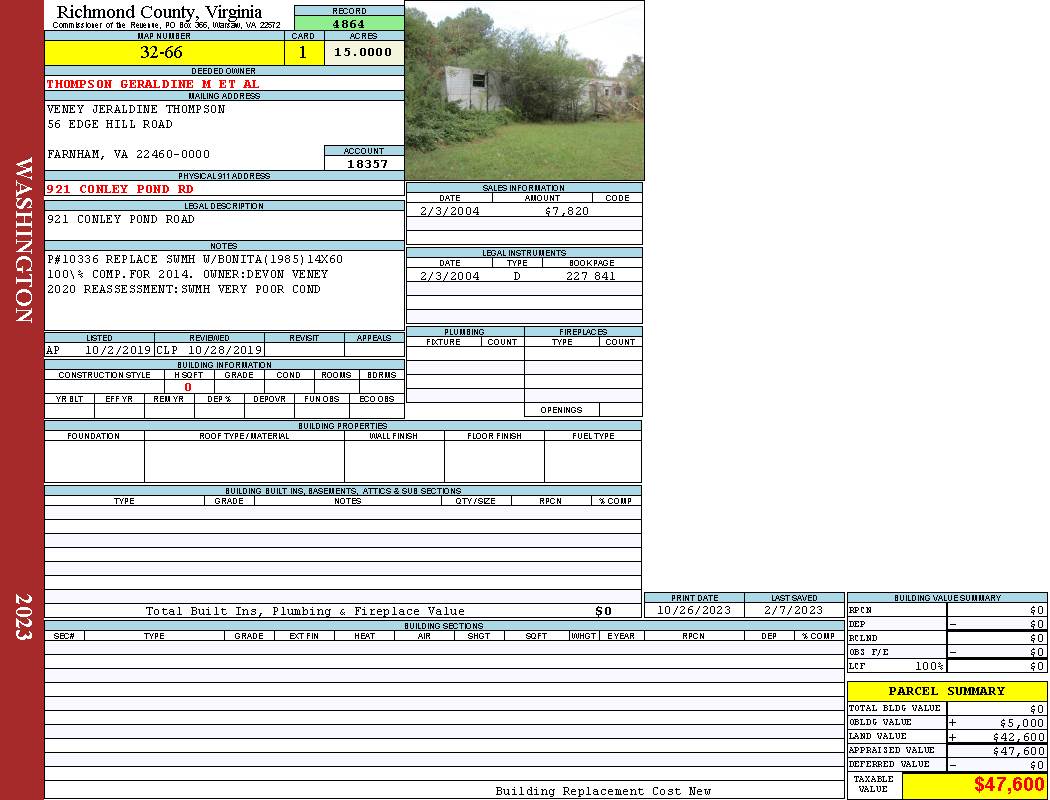
Task: Select the card number 1 cell
Action: [x=303, y=53]
